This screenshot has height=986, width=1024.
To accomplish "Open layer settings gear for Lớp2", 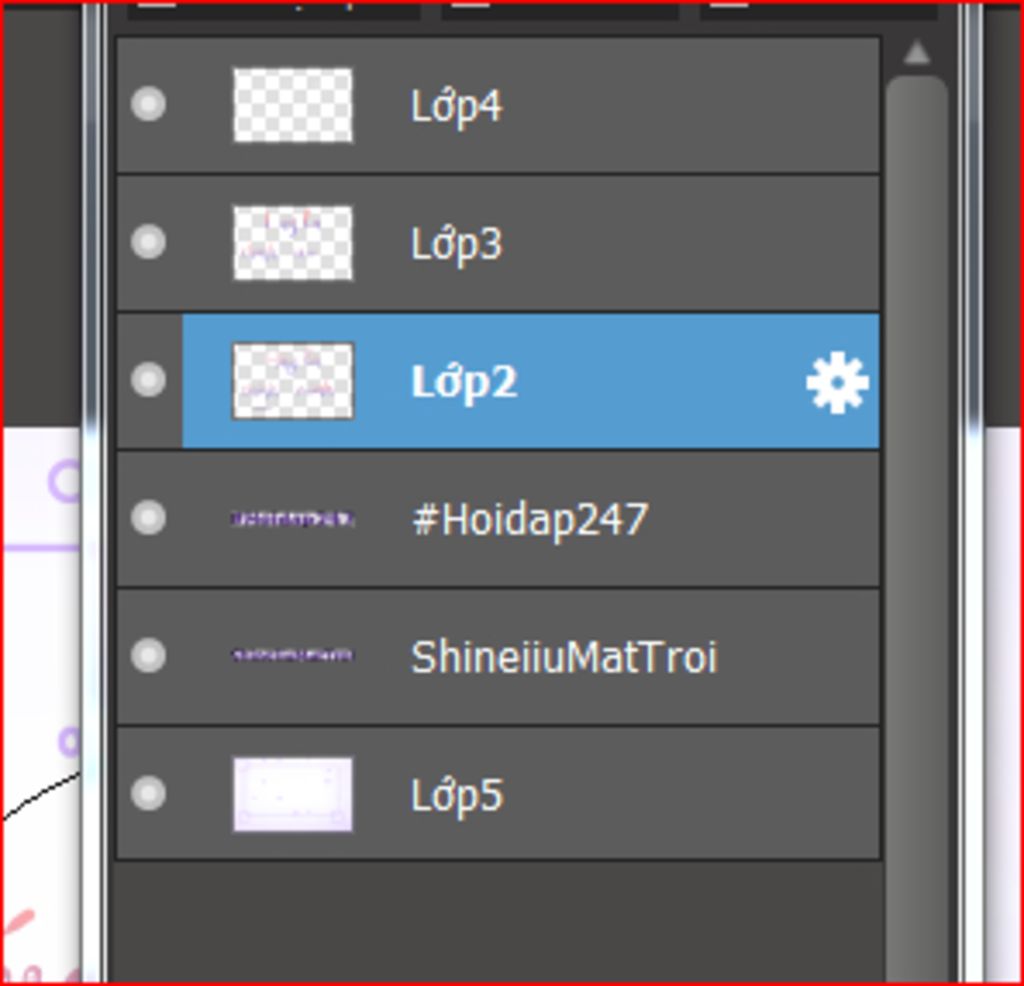I will 837,383.
